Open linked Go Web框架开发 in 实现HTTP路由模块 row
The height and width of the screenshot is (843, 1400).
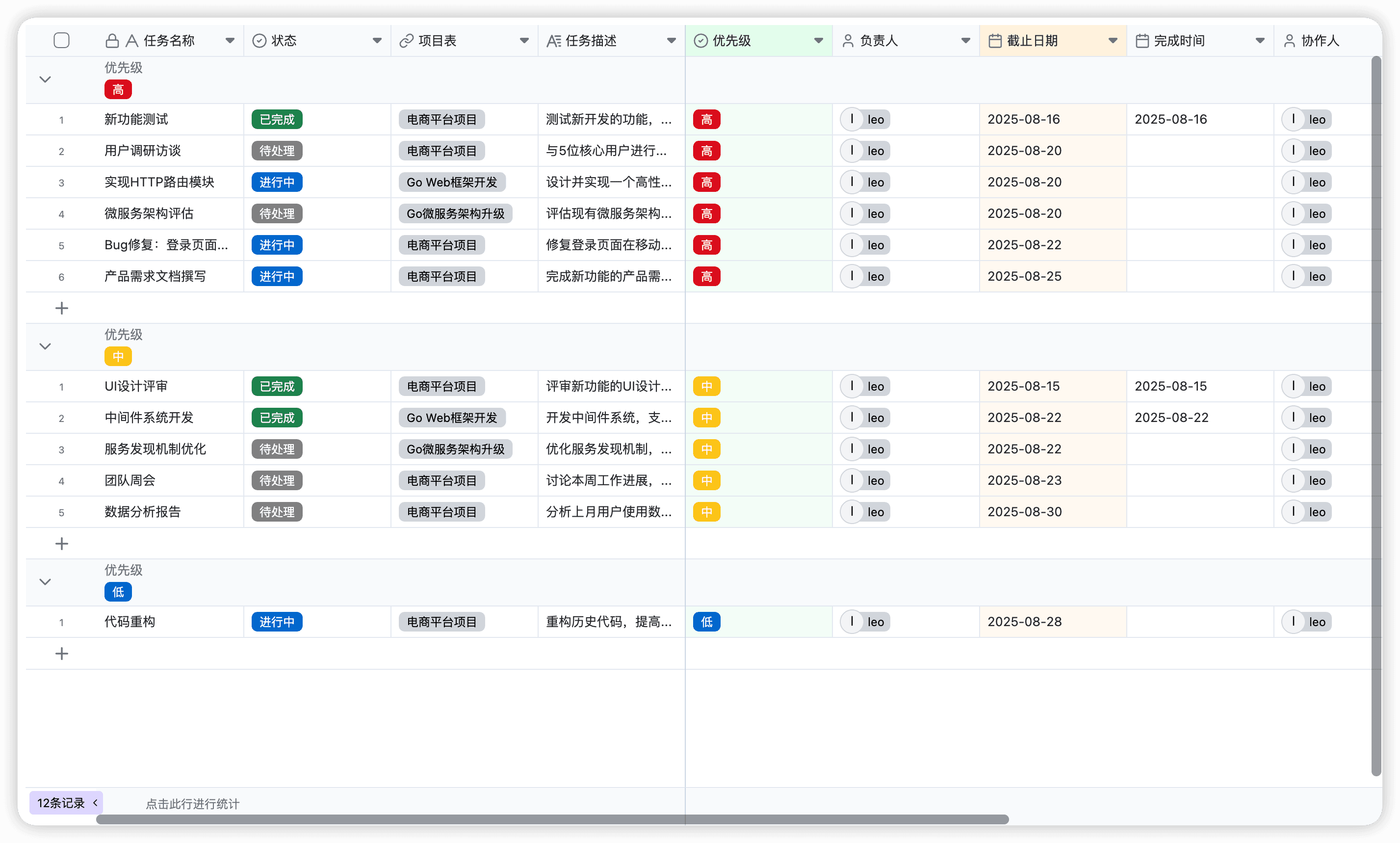pyautogui.click(x=452, y=182)
